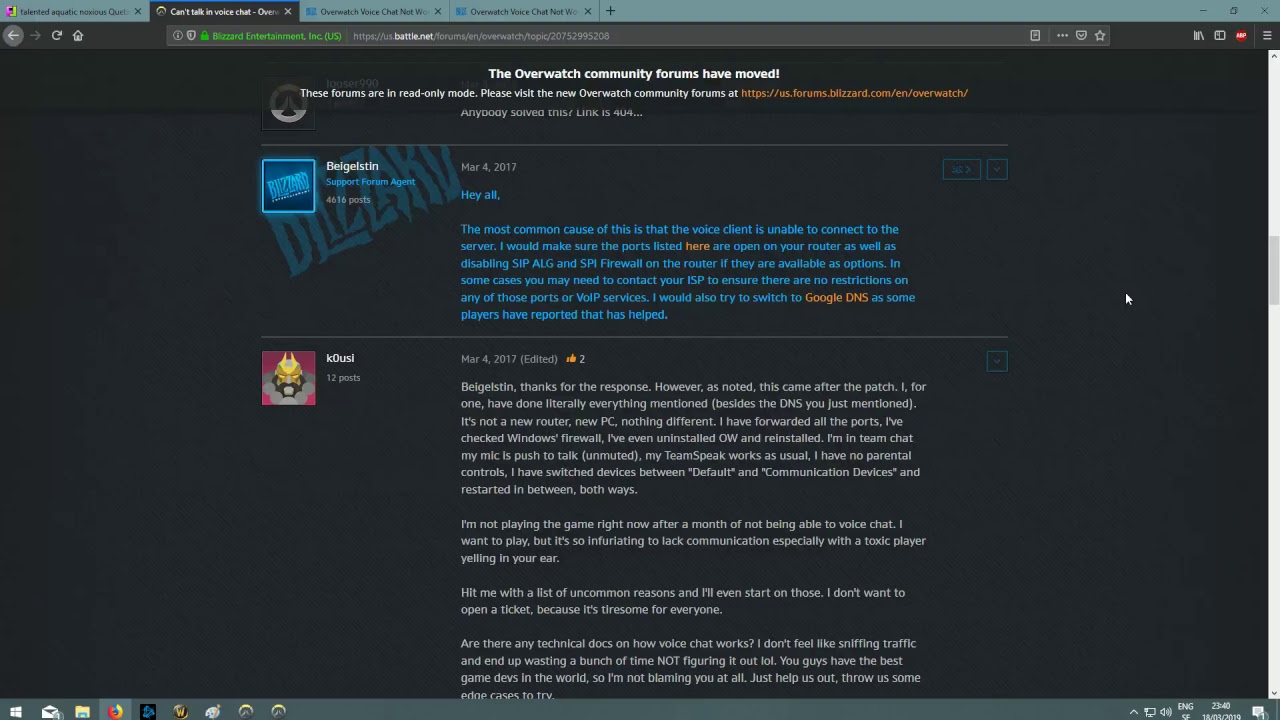Open File Explorer from taskbar
The height and width of the screenshot is (720, 1280).
click(x=83, y=712)
